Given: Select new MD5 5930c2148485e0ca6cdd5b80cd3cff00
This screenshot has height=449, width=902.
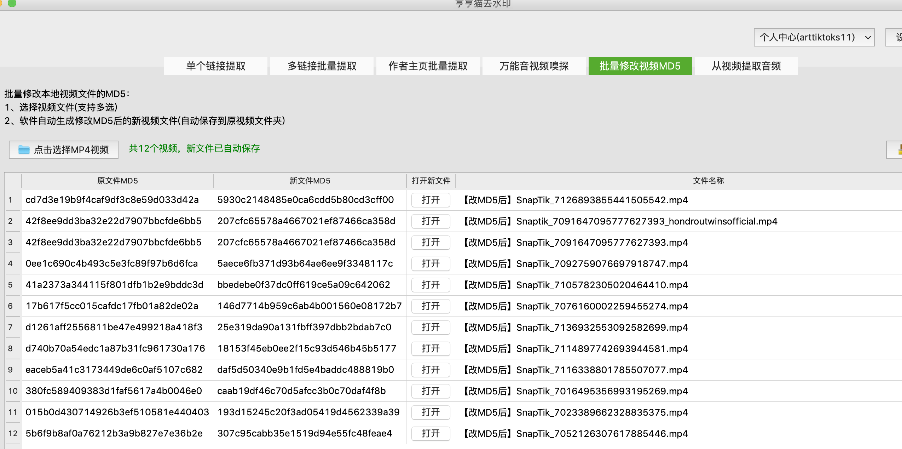Looking at the screenshot, I should (x=305, y=200).
